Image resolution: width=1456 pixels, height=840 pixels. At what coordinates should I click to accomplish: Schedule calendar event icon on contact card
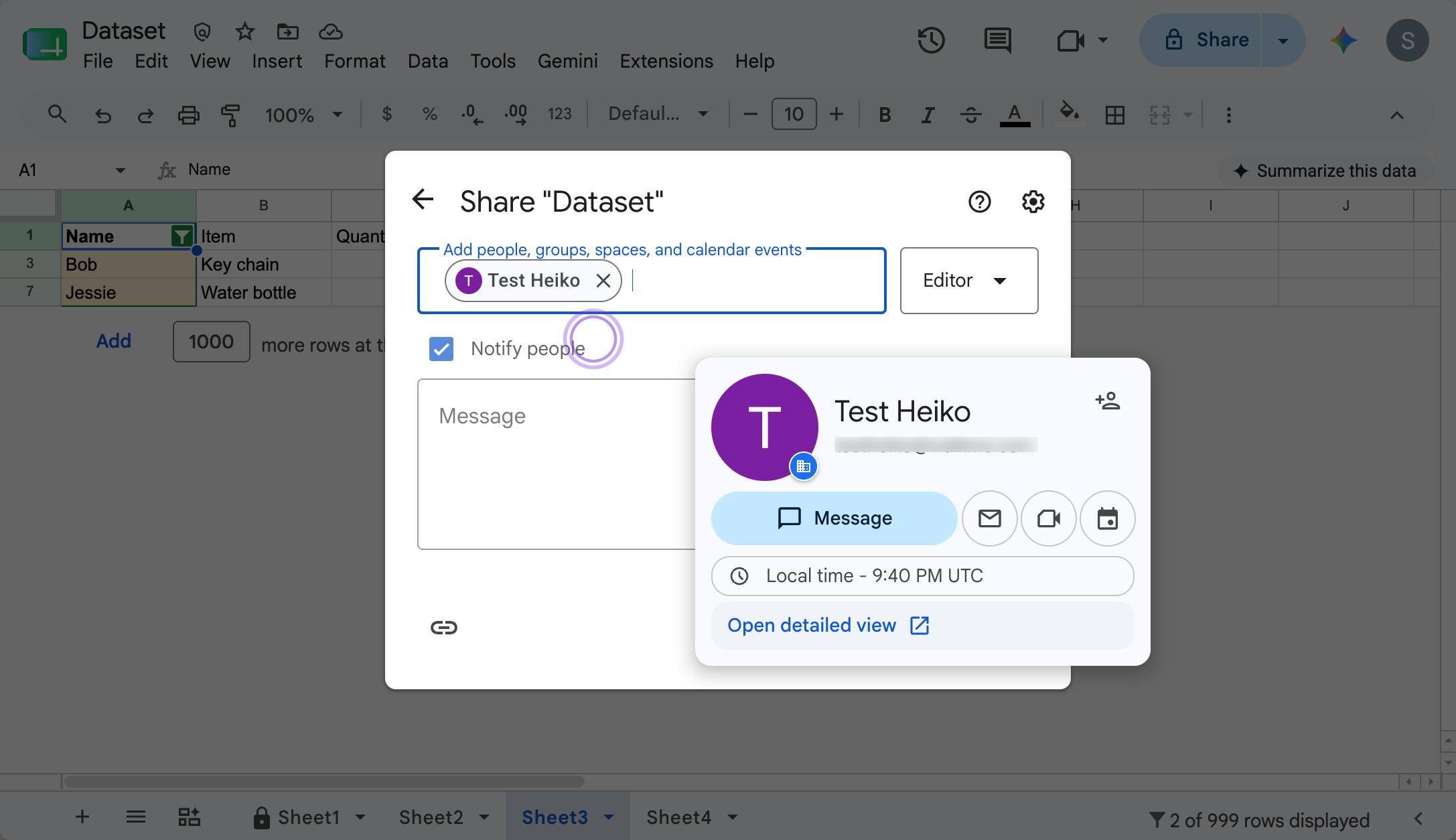pos(1107,518)
